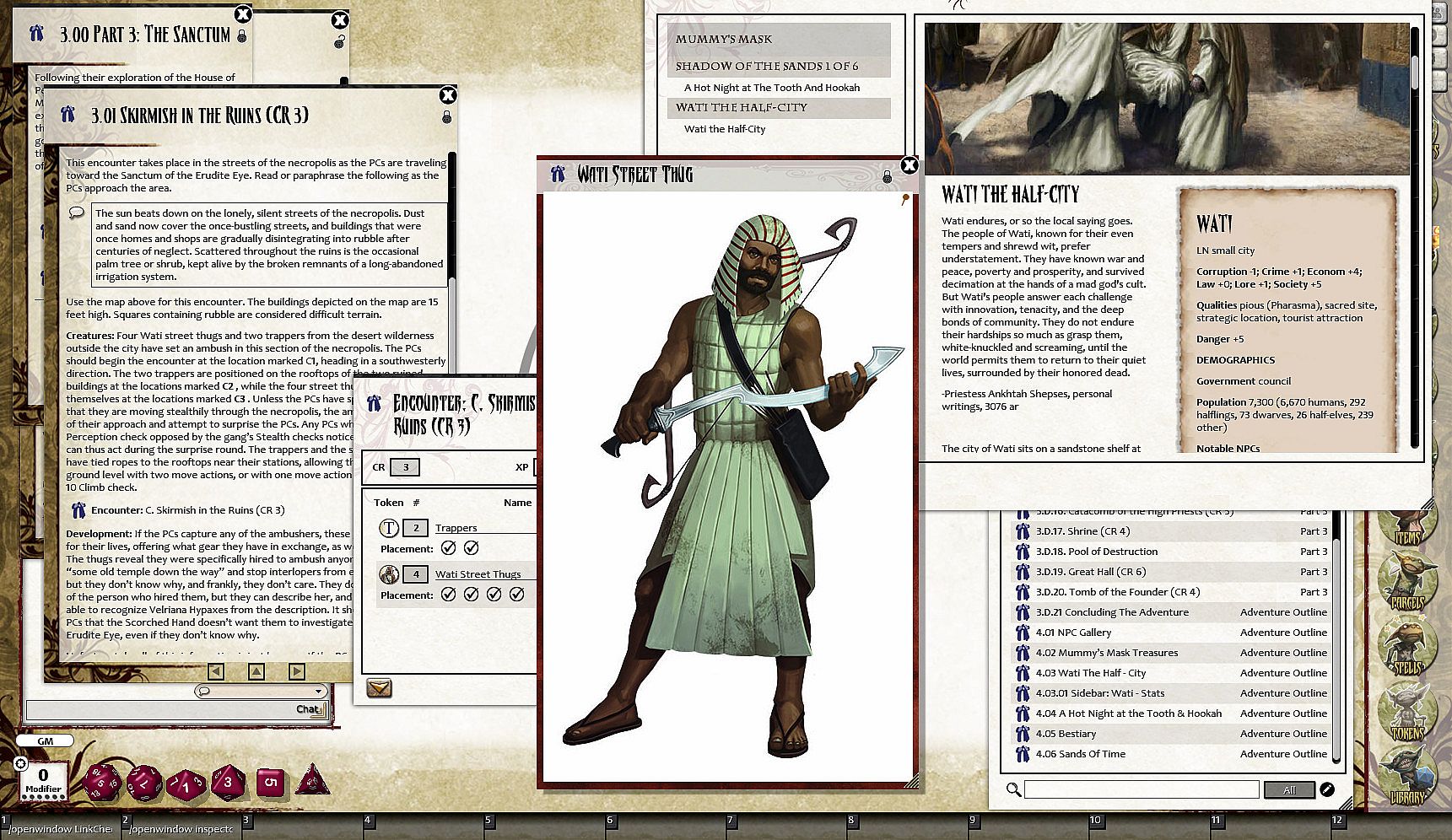
Task: Add encounter to combat tracker arrow button
Action: pyautogui.click(x=380, y=689)
